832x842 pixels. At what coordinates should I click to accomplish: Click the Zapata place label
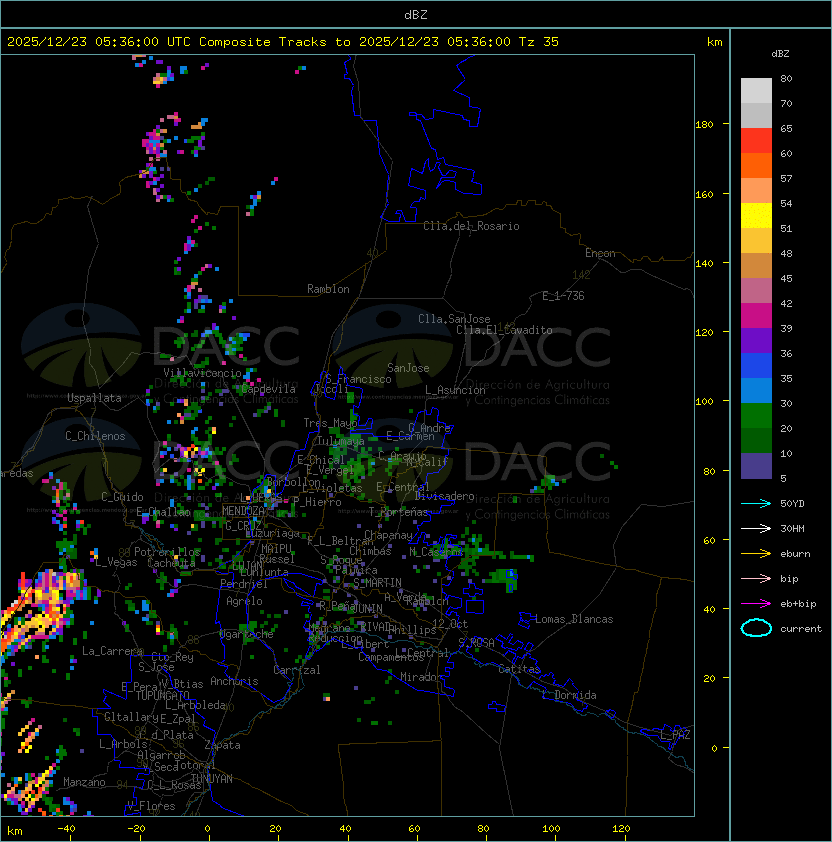[x=222, y=745]
